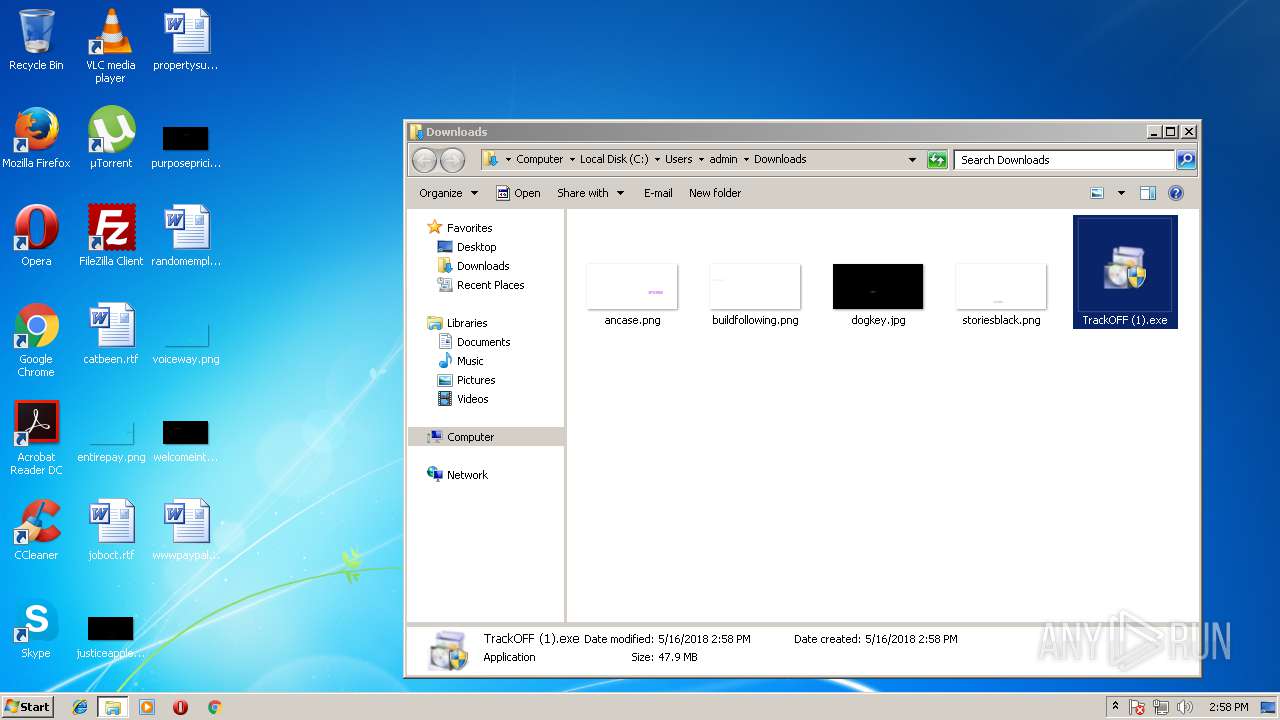Select catbeen.rtf document on desktop
This screenshot has width=1280, height=720.
click(x=111, y=334)
